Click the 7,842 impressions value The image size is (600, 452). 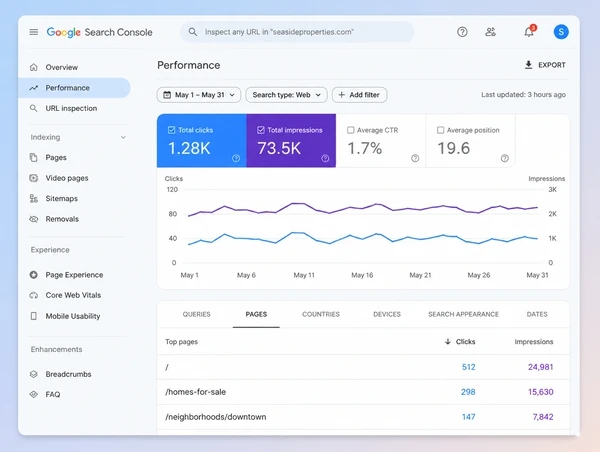tap(543, 417)
